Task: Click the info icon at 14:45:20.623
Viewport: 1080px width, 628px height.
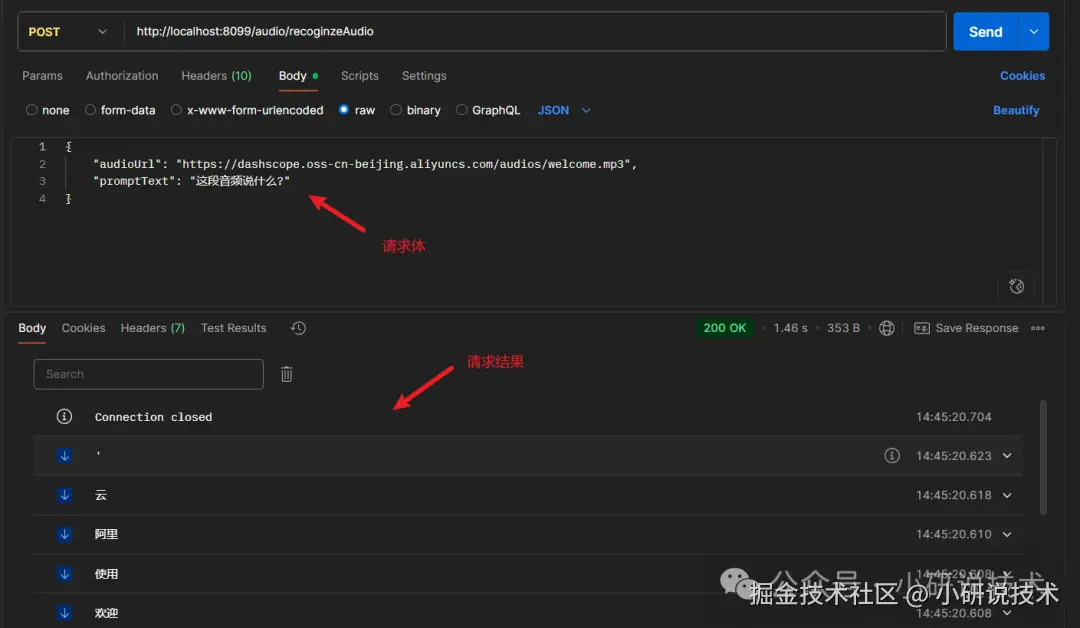Action: click(892, 456)
